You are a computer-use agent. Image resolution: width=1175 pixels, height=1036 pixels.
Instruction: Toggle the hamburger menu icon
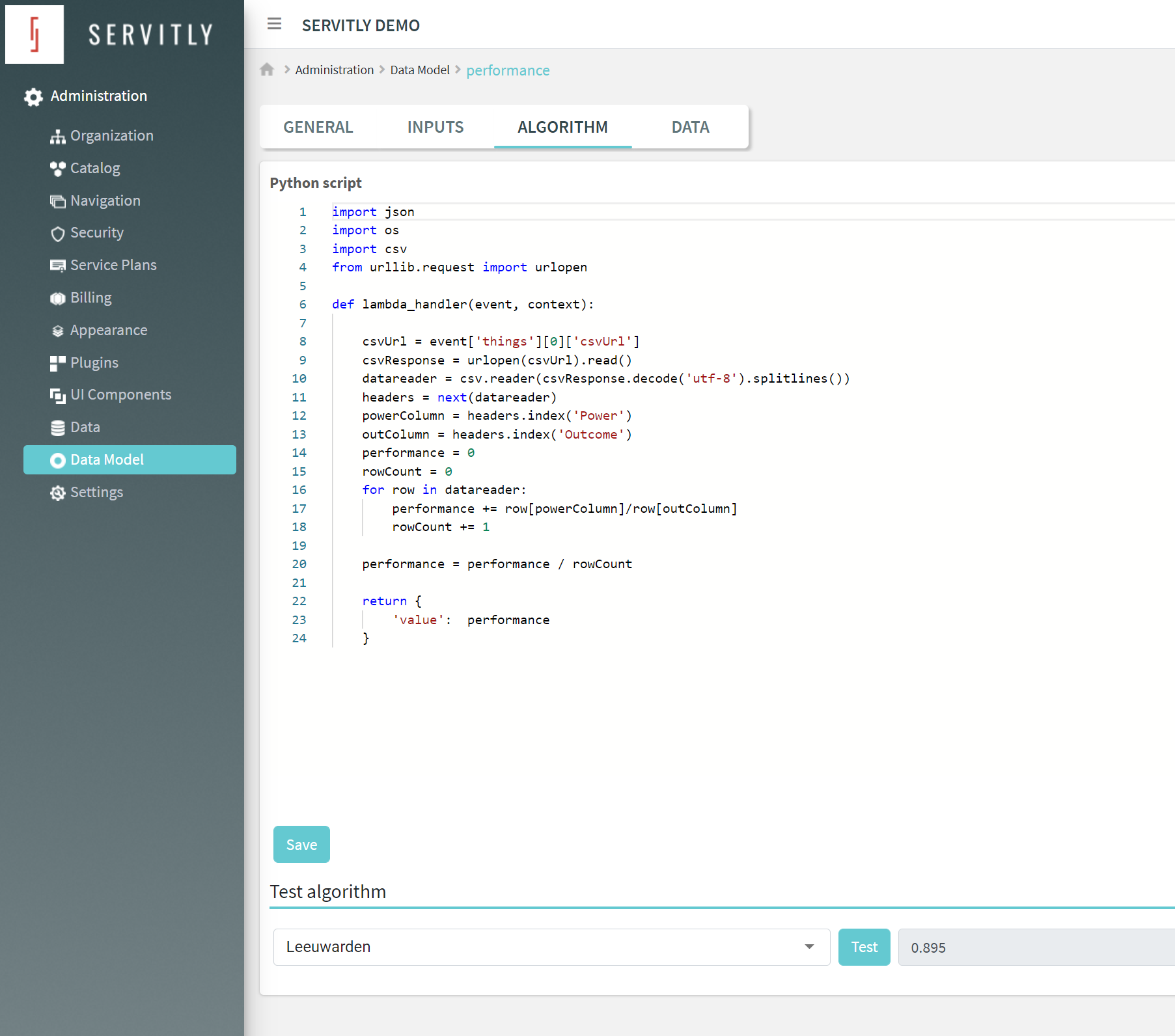275,24
